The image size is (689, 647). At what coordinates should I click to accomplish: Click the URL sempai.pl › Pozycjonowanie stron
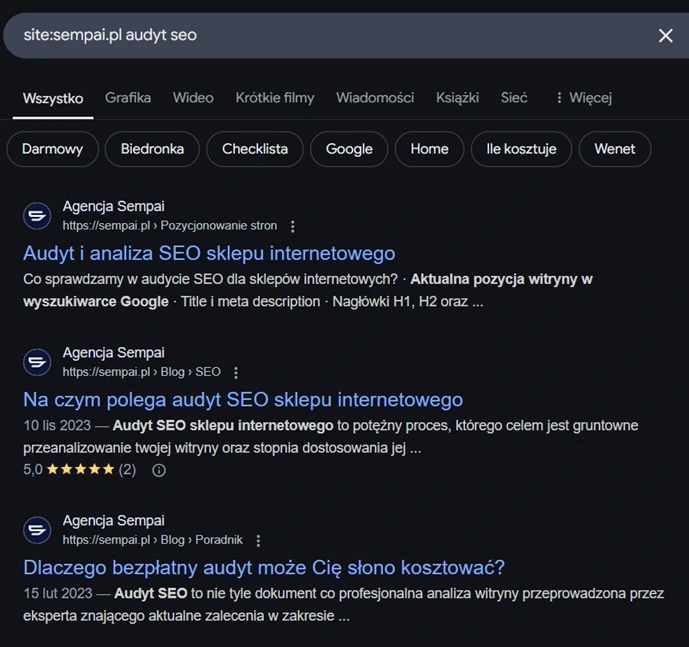[x=170, y=226]
